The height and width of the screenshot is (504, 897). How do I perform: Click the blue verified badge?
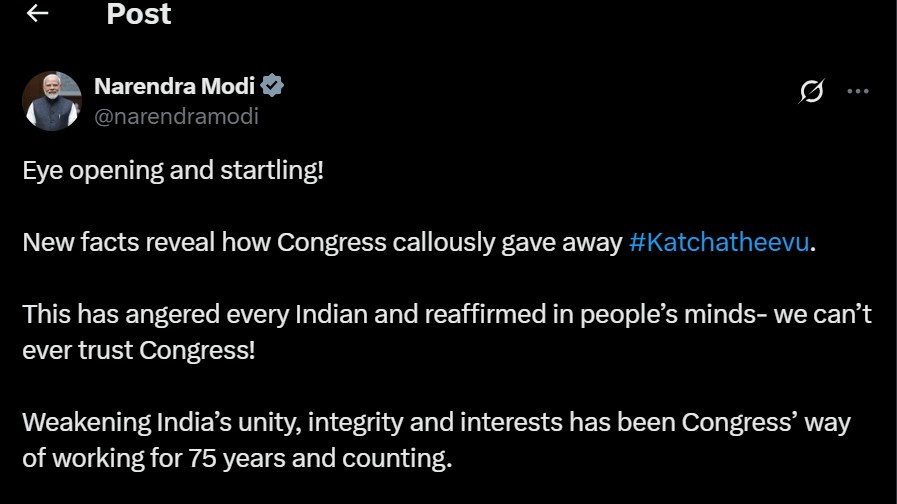273,86
